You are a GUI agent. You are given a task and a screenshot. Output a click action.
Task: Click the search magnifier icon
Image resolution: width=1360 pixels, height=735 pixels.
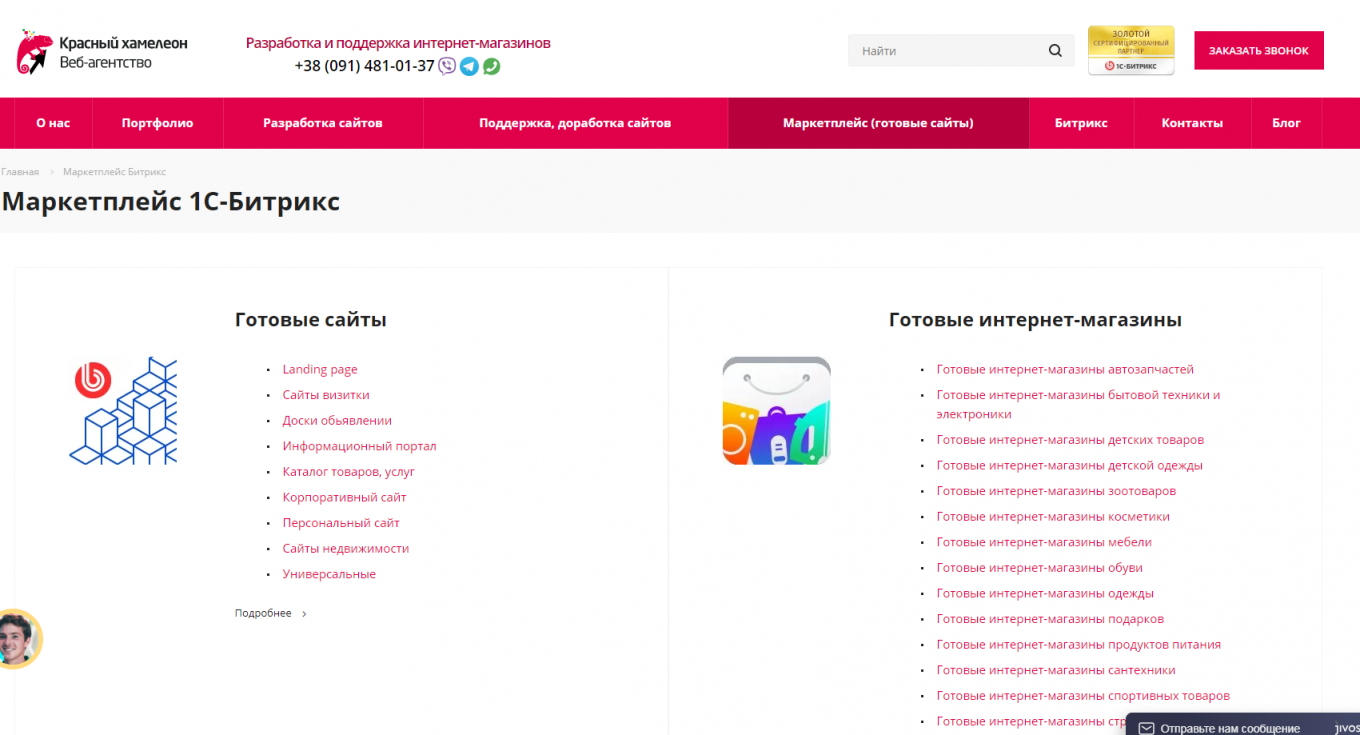click(1055, 51)
